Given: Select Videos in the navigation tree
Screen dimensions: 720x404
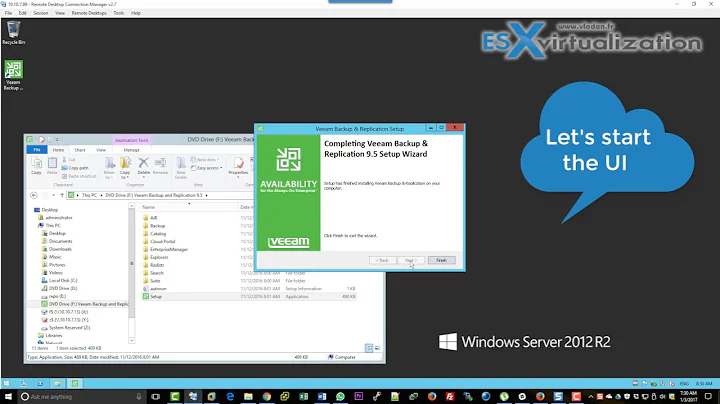Looking at the screenshot, I should coord(56,273).
